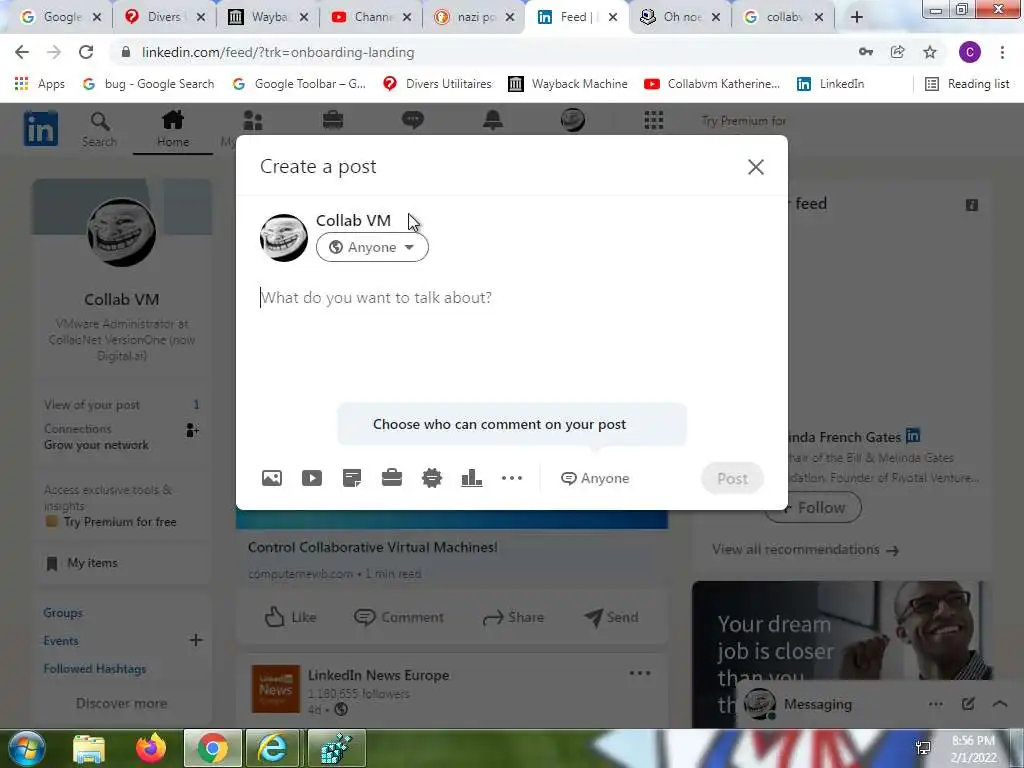The height and width of the screenshot is (768, 1024).
Task: Open Jobs briefcase icon in header
Action: pyautogui.click(x=333, y=120)
